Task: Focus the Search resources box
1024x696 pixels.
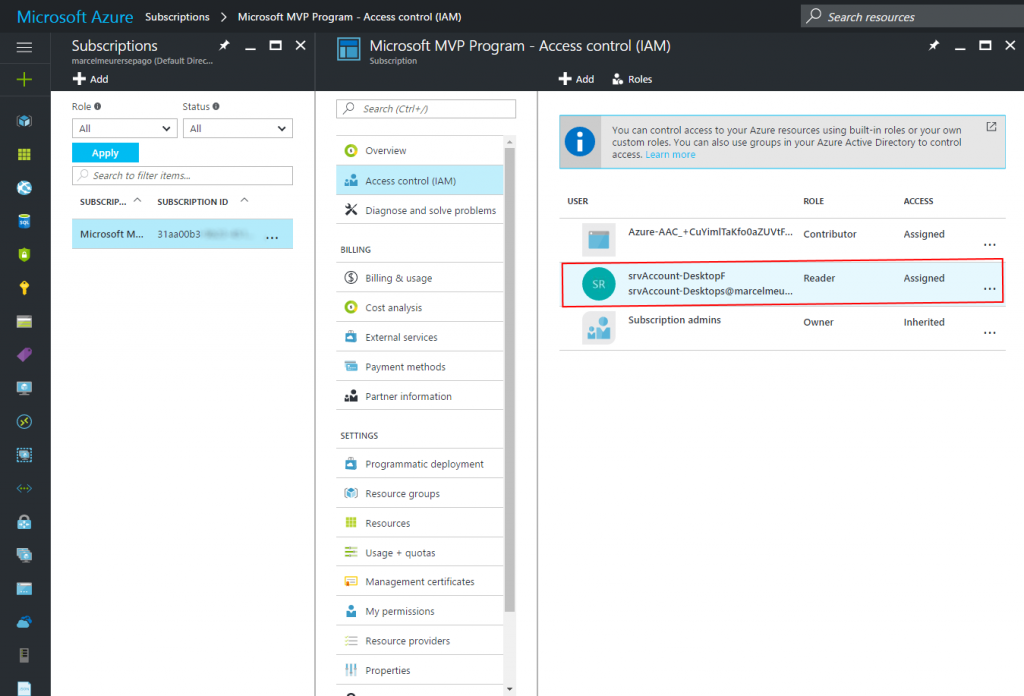Action: (912, 16)
